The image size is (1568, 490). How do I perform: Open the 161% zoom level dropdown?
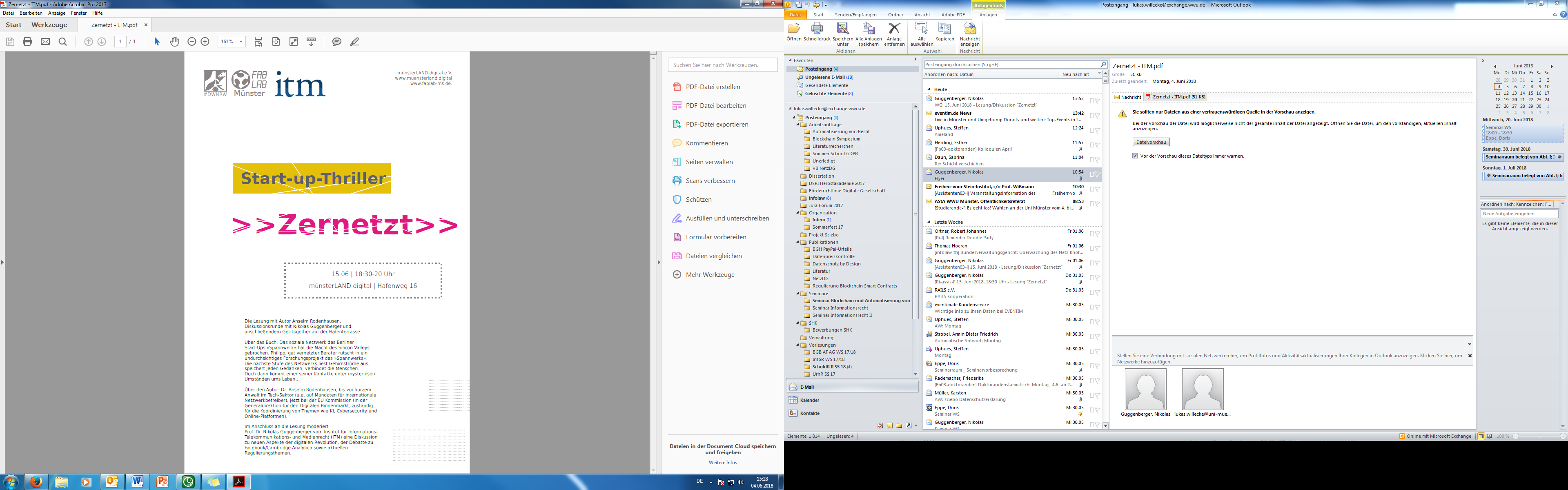[x=241, y=41]
